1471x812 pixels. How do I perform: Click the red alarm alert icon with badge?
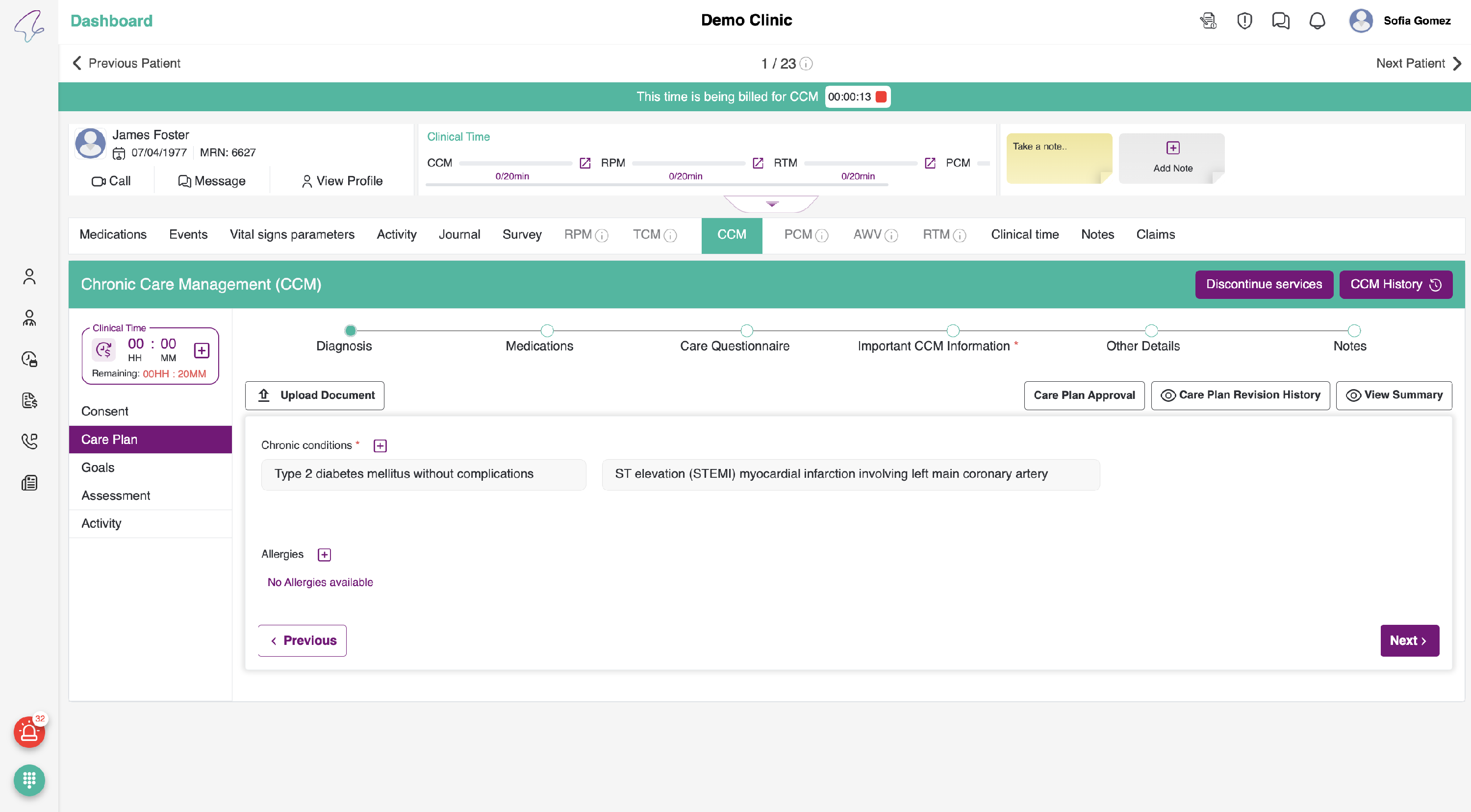[29, 732]
